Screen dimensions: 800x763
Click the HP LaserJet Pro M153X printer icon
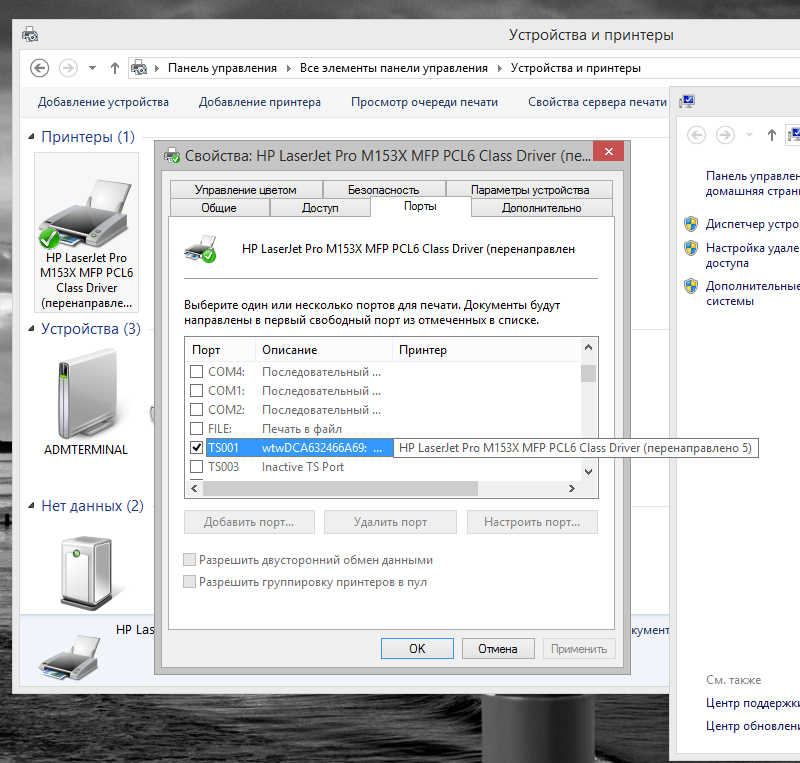(x=86, y=214)
